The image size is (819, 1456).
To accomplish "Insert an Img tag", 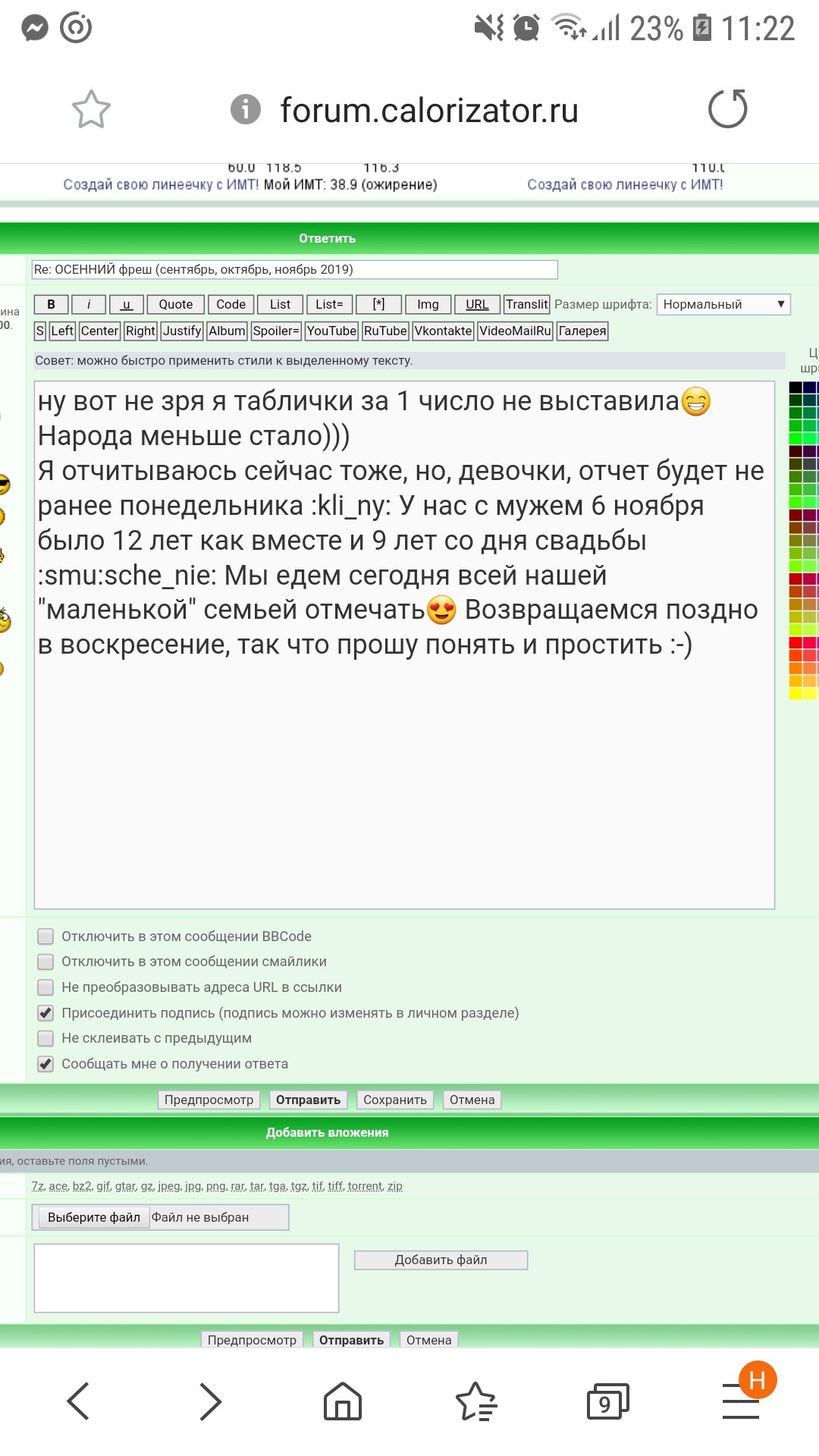I will 428,304.
